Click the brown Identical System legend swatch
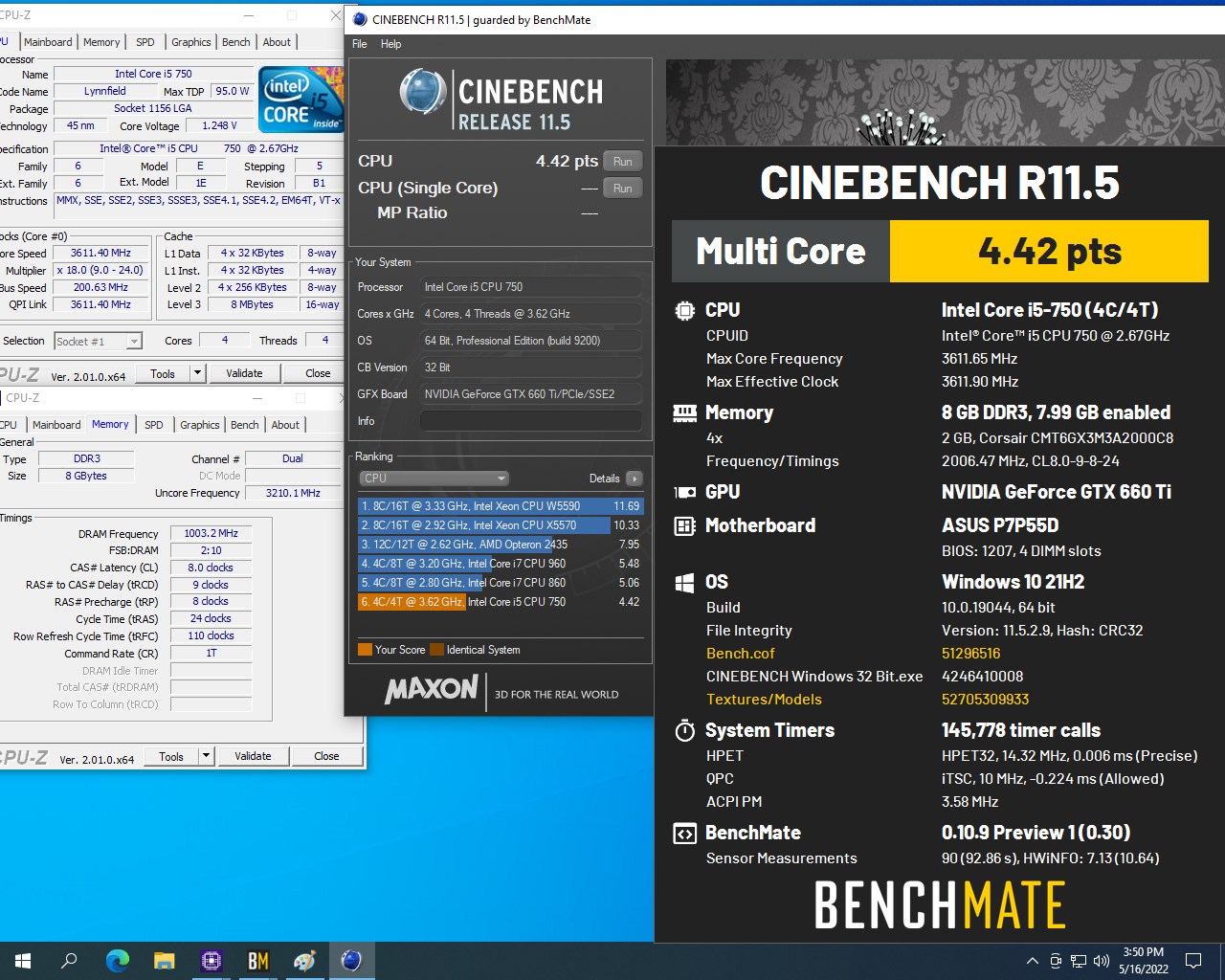This screenshot has height=980, width=1225. pyautogui.click(x=436, y=650)
